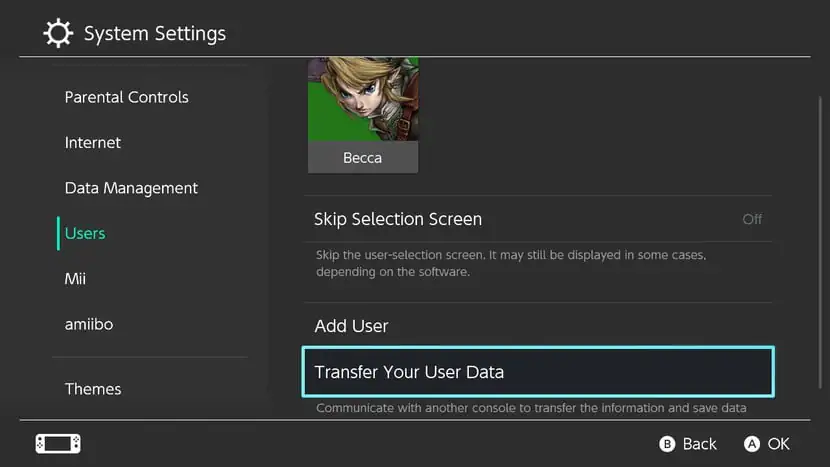Open Parental Controls in the sidebar
This screenshot has width=830, height=467.
(126, 97)
